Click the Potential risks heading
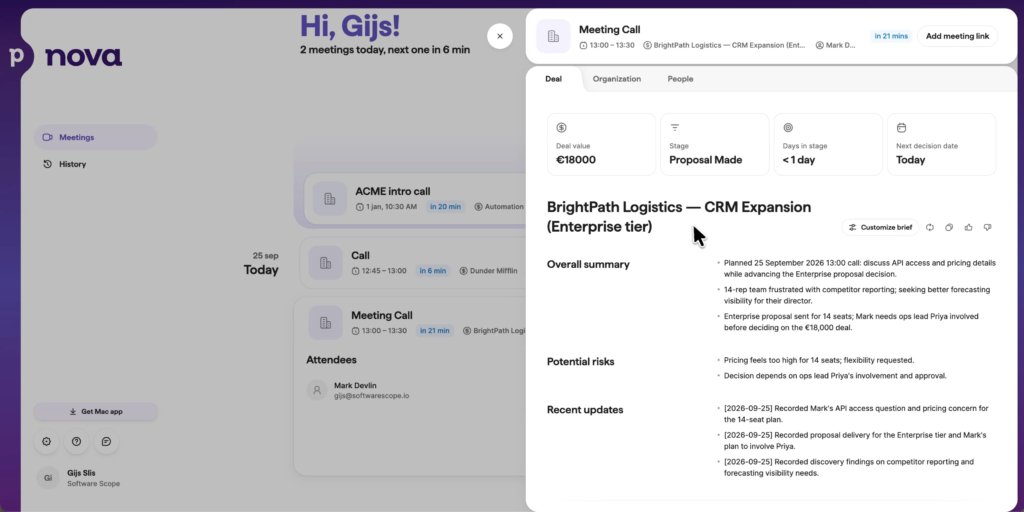The image size is (1024, 512). click(581, 362)
